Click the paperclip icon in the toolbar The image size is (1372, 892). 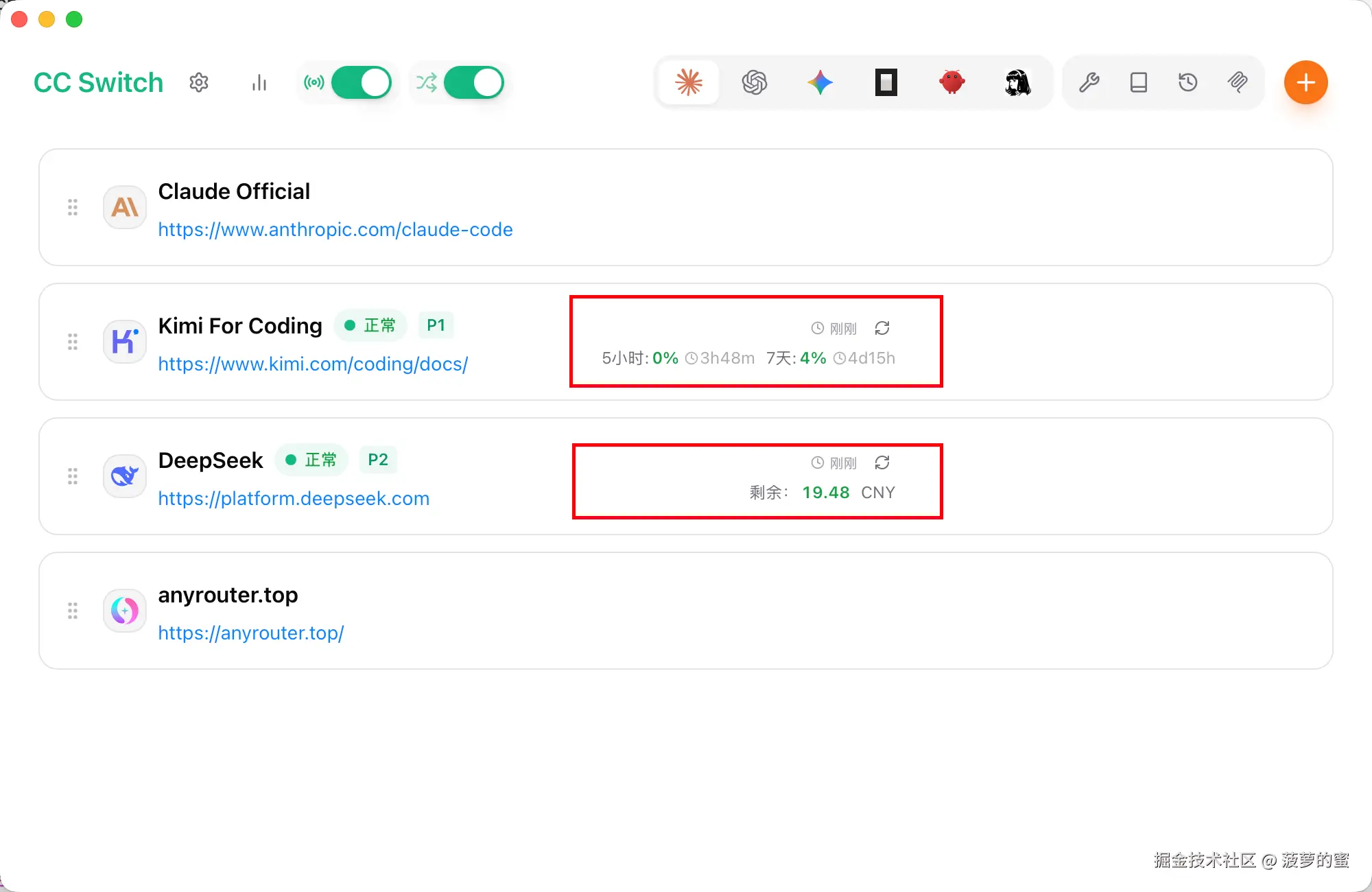1237,82
